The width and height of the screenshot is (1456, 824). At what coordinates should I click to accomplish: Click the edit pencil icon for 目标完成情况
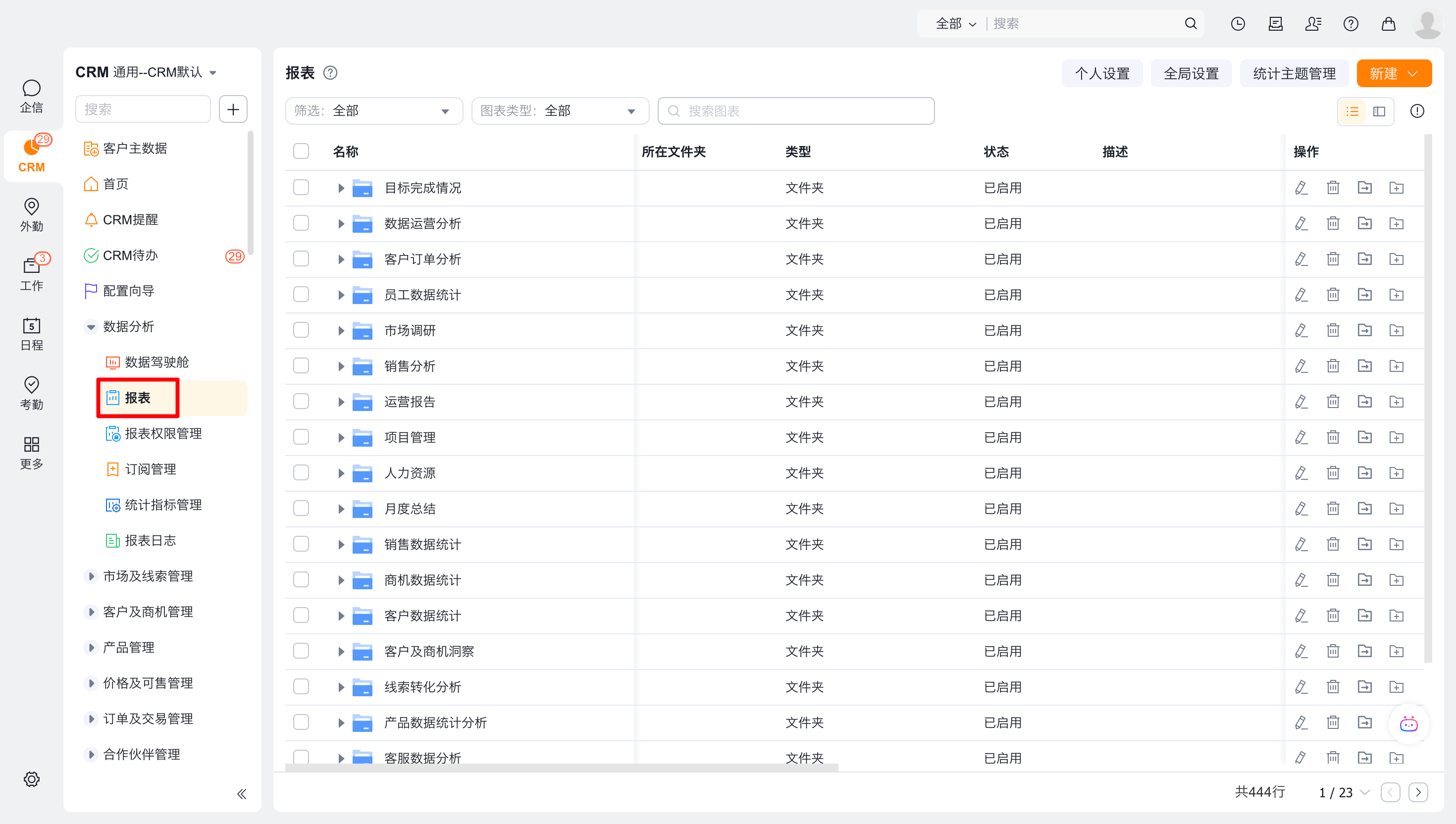click(x=1301, y=188)
